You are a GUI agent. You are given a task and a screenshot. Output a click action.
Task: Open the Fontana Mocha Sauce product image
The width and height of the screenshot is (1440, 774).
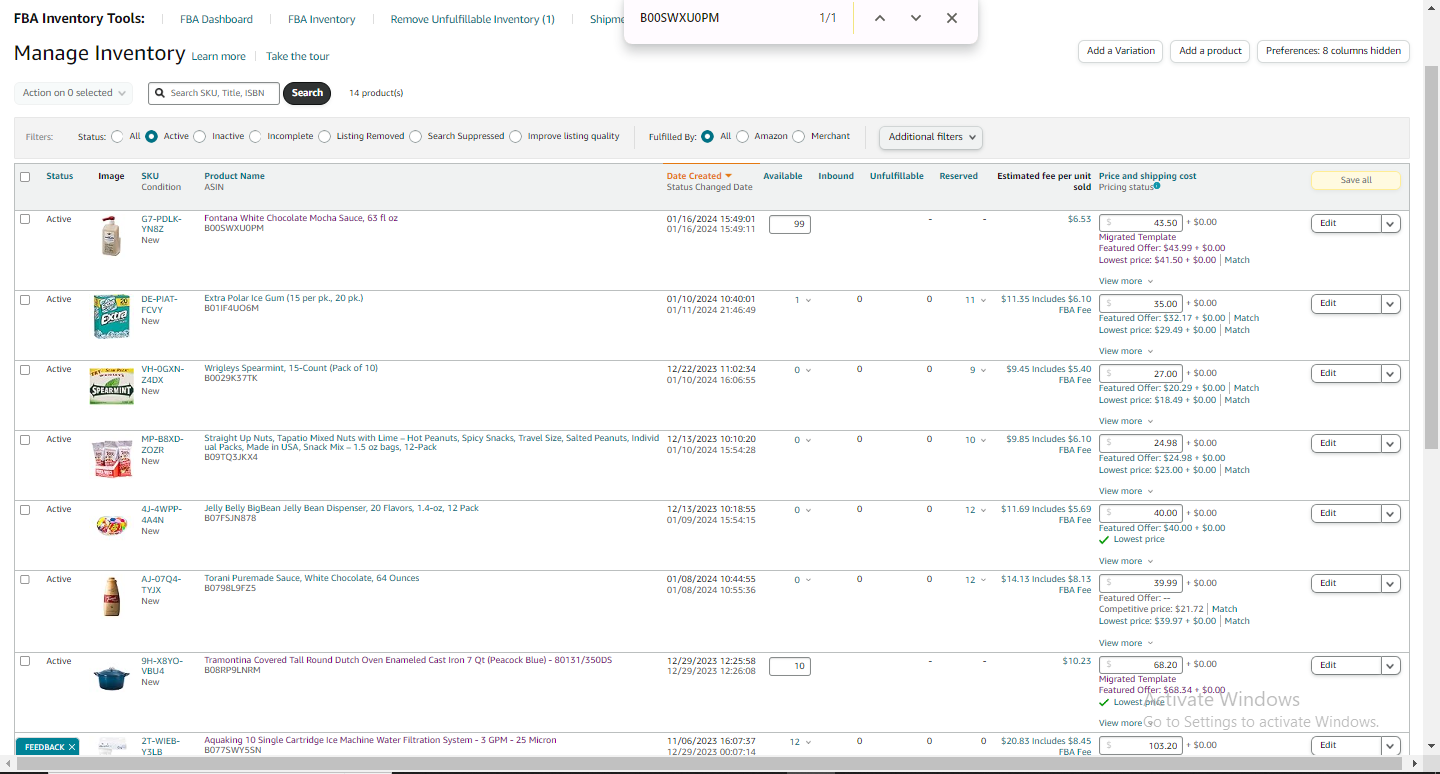pos(111,236)
